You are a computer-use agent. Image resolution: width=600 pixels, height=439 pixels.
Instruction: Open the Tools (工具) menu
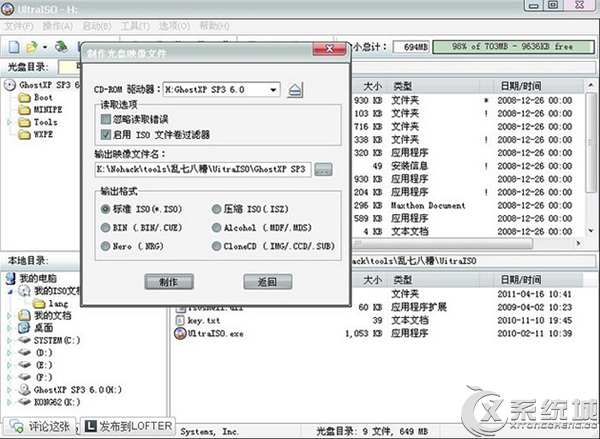coord(135,26)
